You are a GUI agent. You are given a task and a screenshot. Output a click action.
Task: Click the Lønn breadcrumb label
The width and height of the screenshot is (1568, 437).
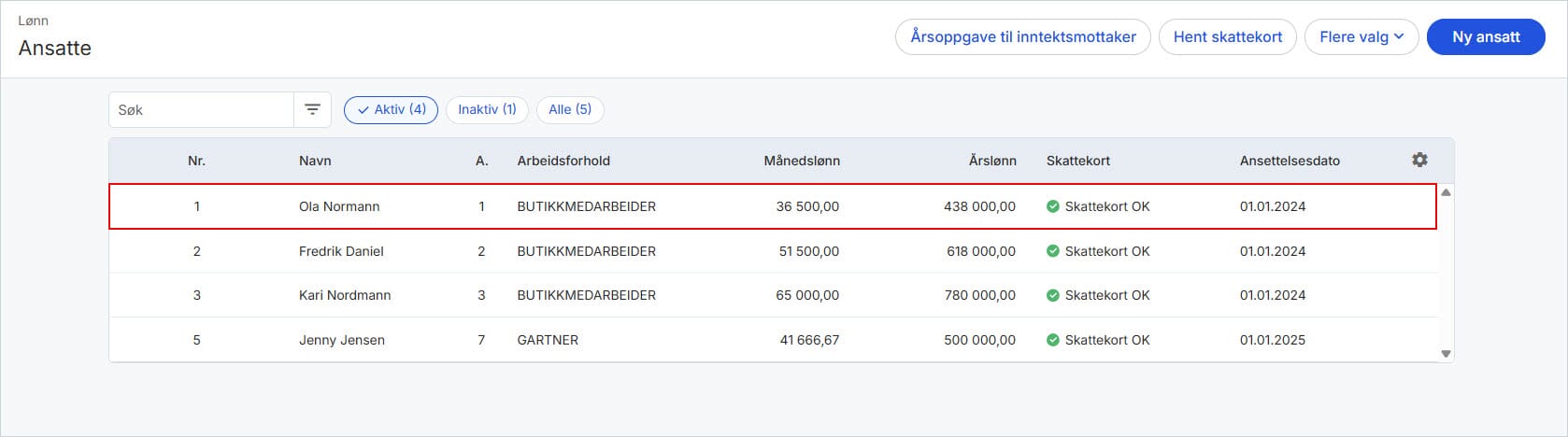tap(33, 21)
